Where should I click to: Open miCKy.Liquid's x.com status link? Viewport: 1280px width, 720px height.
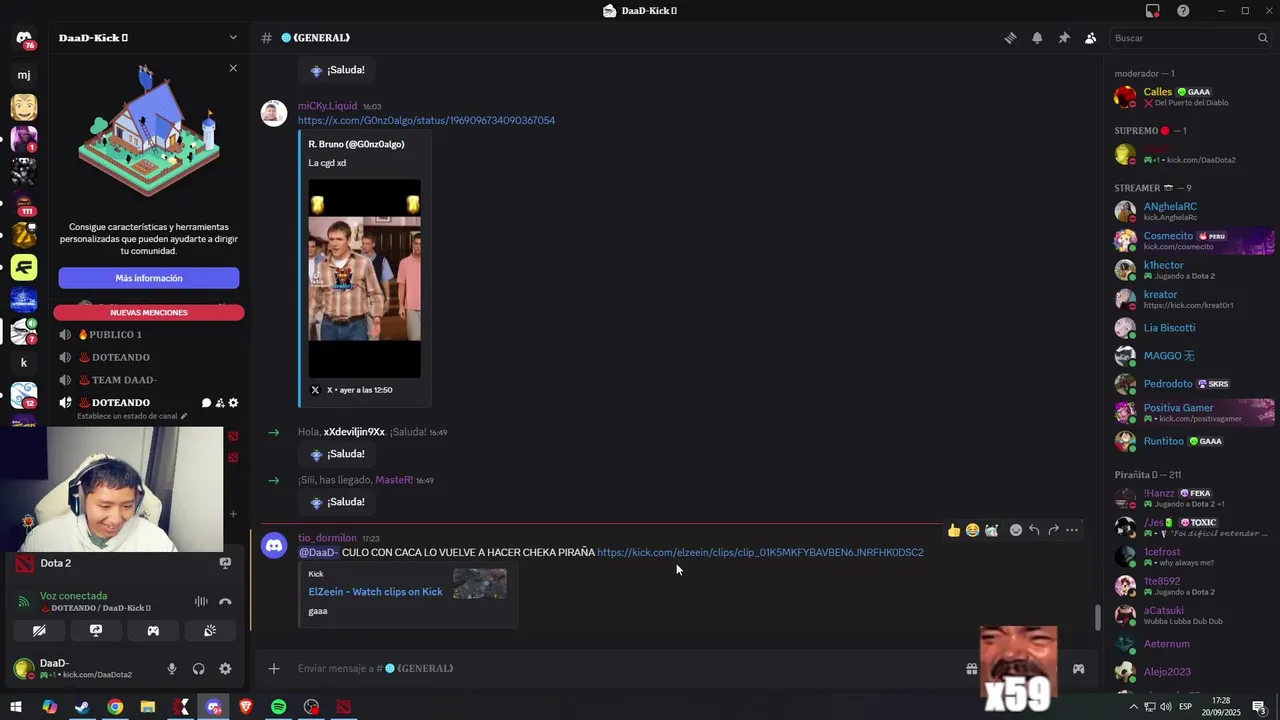[426, 120]
